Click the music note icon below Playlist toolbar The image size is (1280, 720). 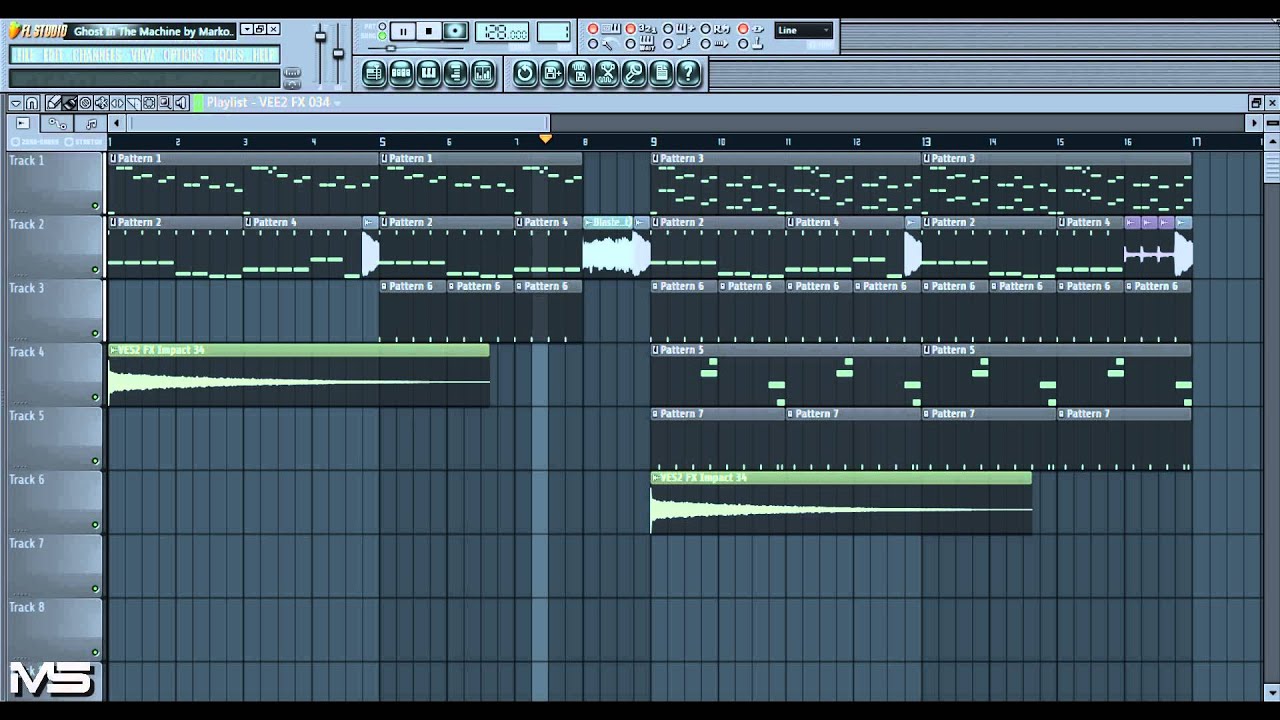(91, 123)
